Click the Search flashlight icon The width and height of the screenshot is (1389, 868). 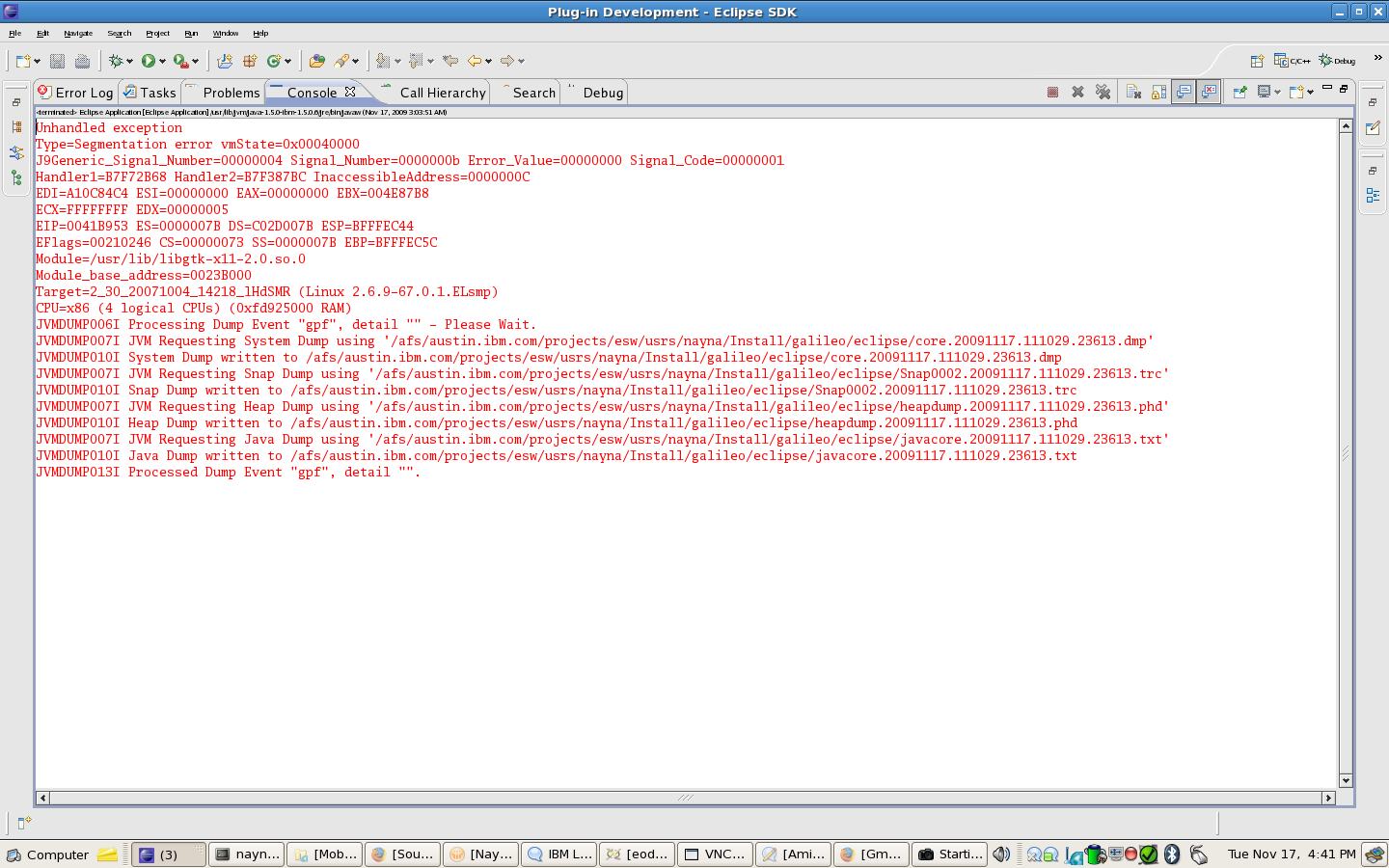tap(341, 61)
